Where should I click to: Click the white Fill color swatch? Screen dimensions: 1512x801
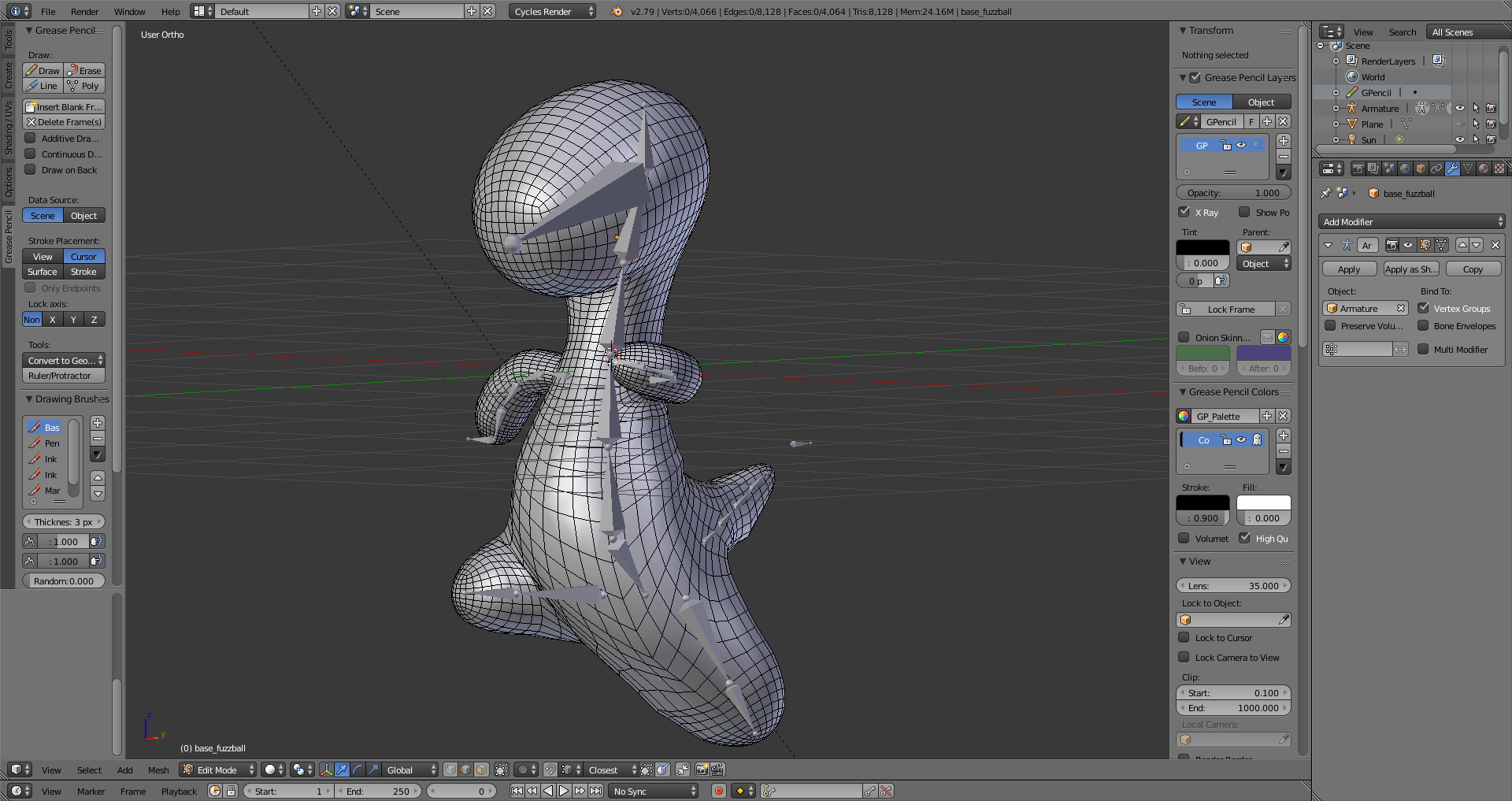pyautogui.click(x=1263, y=502)
